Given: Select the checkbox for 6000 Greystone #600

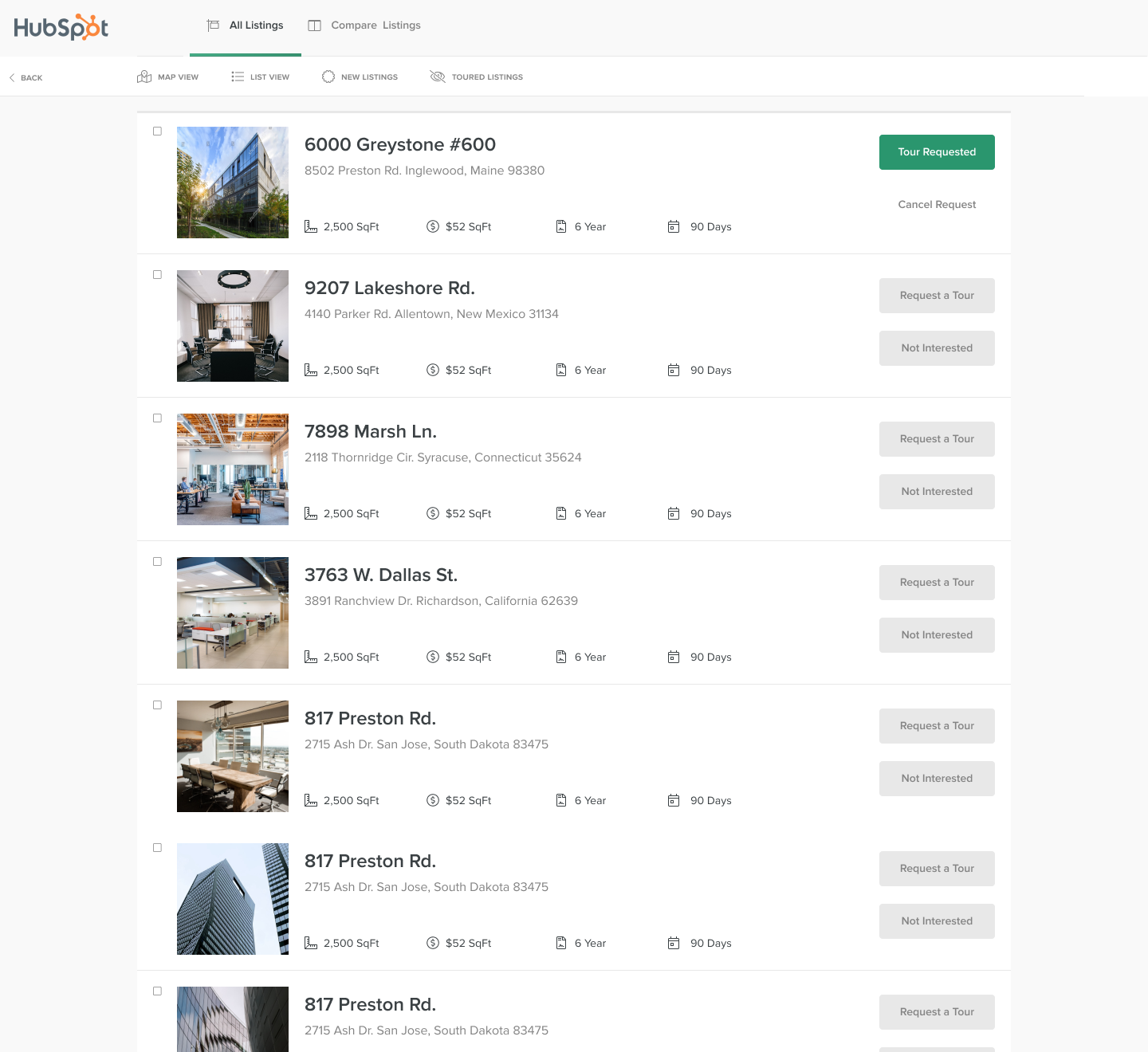Looking at the screenshot, I should 157,131.
